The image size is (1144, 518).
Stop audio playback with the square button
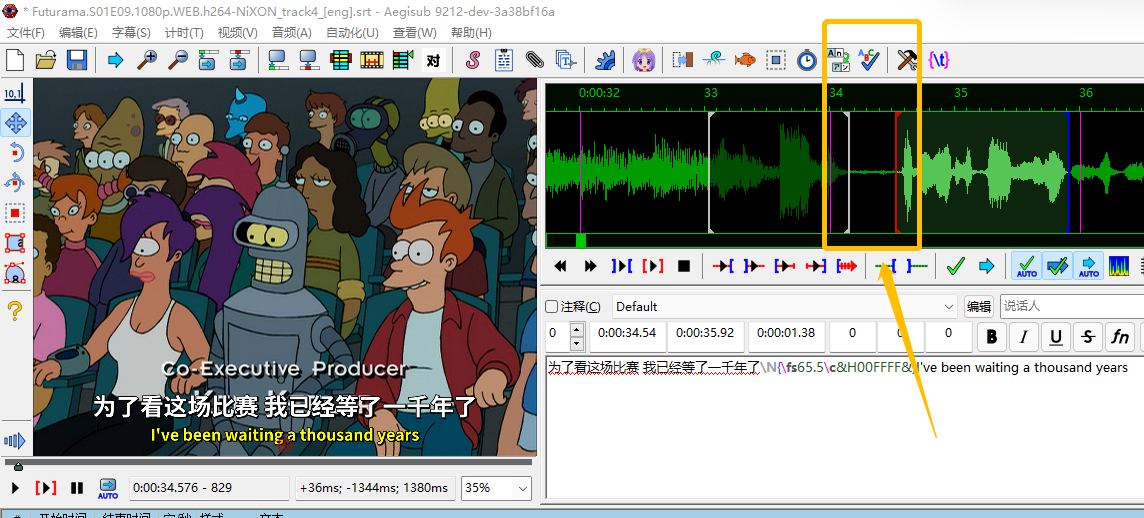pyautogui.click(x=684, y=266)
